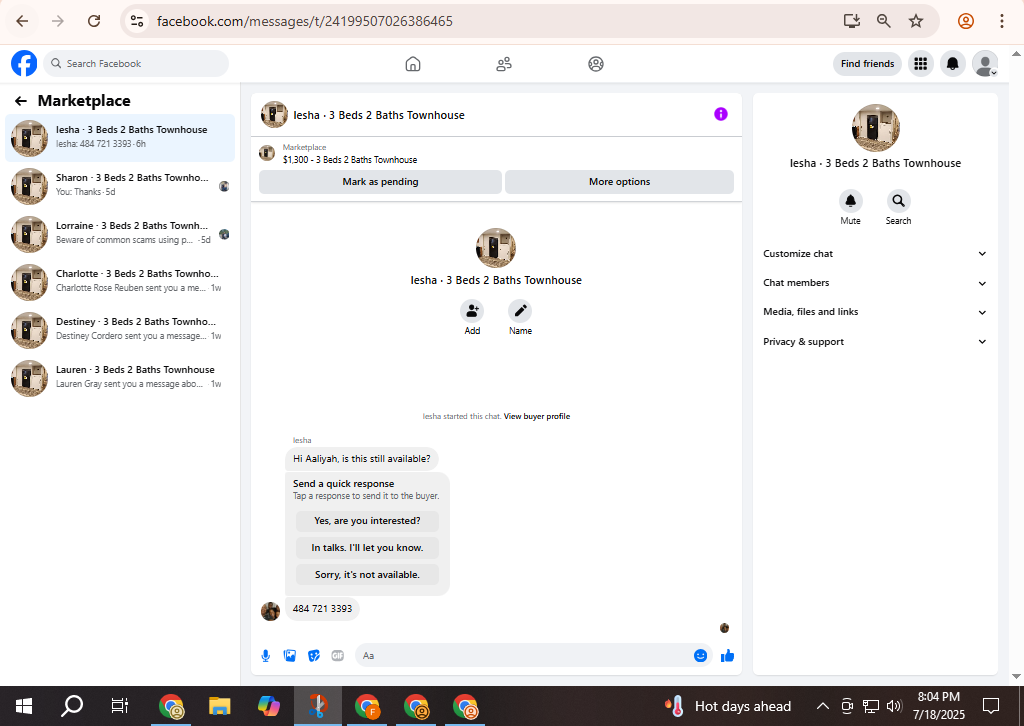Mute this conversation using bell icon

pyautogui.click(x=850, y=201)
